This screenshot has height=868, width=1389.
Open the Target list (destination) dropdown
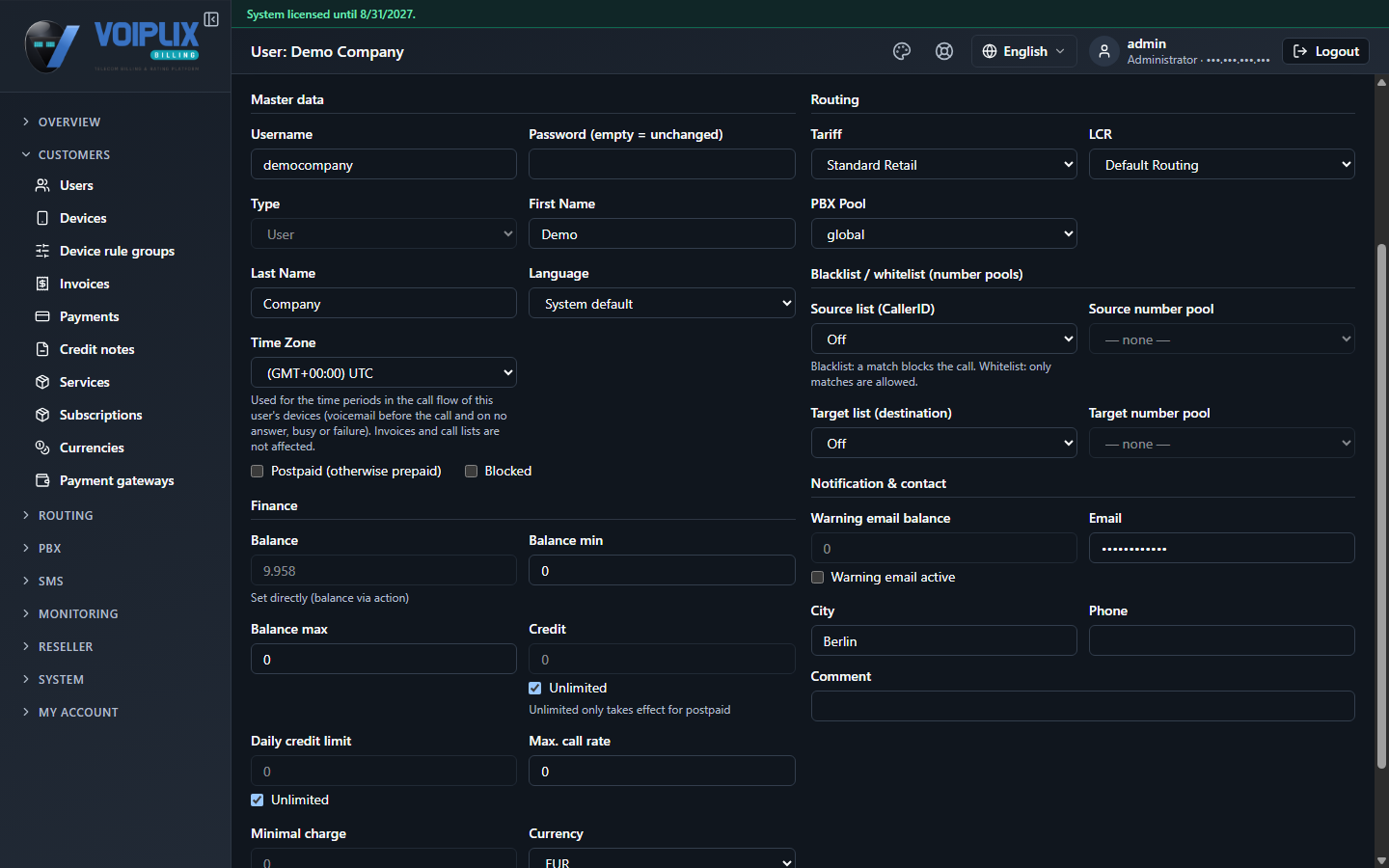tap(943, 444)
